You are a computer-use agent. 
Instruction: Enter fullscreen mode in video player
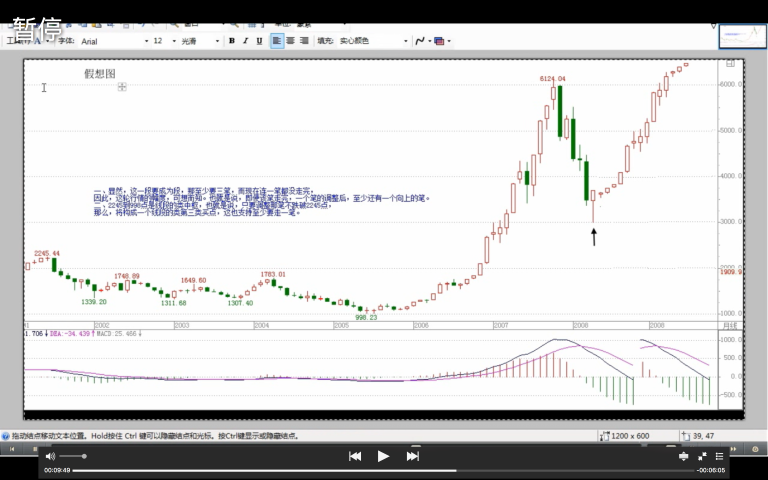pyautogui.click(x=702, y=456)
